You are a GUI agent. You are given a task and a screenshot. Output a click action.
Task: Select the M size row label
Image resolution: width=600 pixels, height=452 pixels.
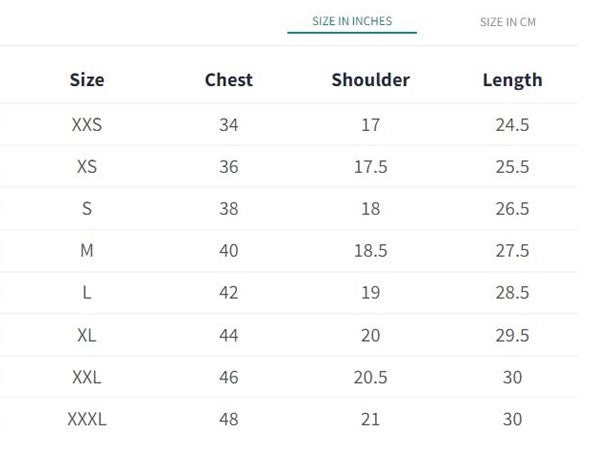tap(87, 251)
